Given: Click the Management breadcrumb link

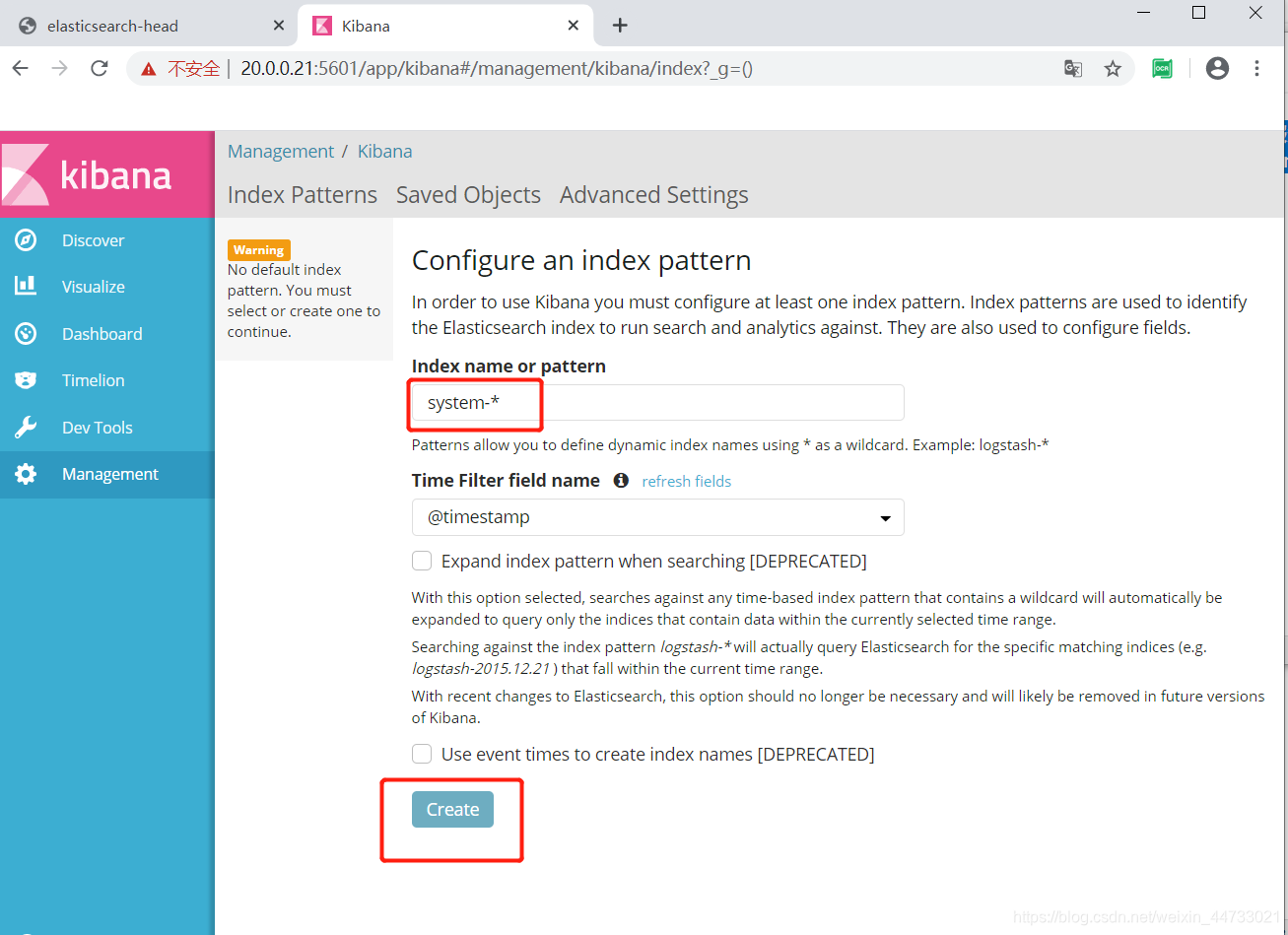Looking at the screenshot, I should [x=281, y=151].
